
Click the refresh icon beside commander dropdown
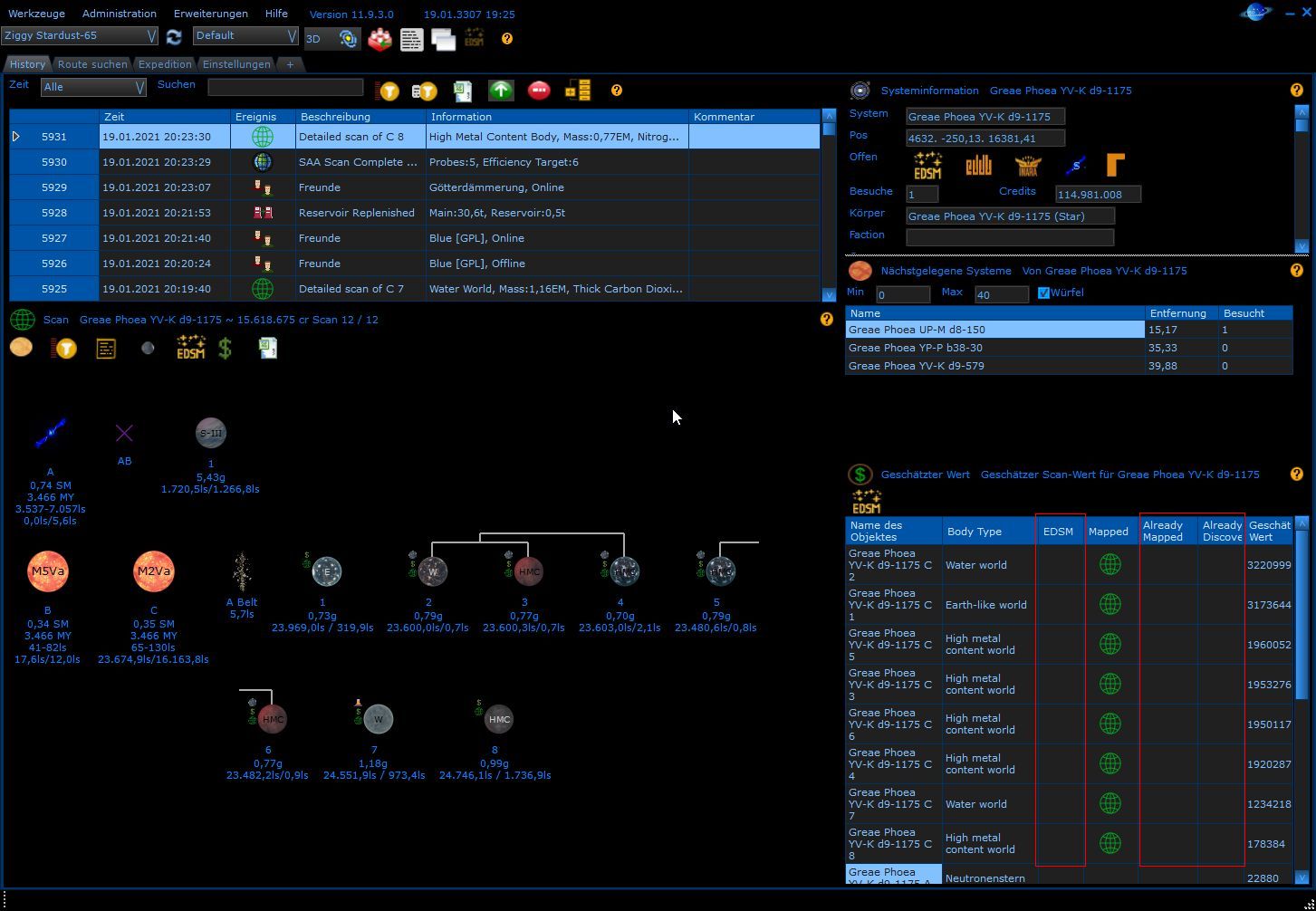click(174, 36)
